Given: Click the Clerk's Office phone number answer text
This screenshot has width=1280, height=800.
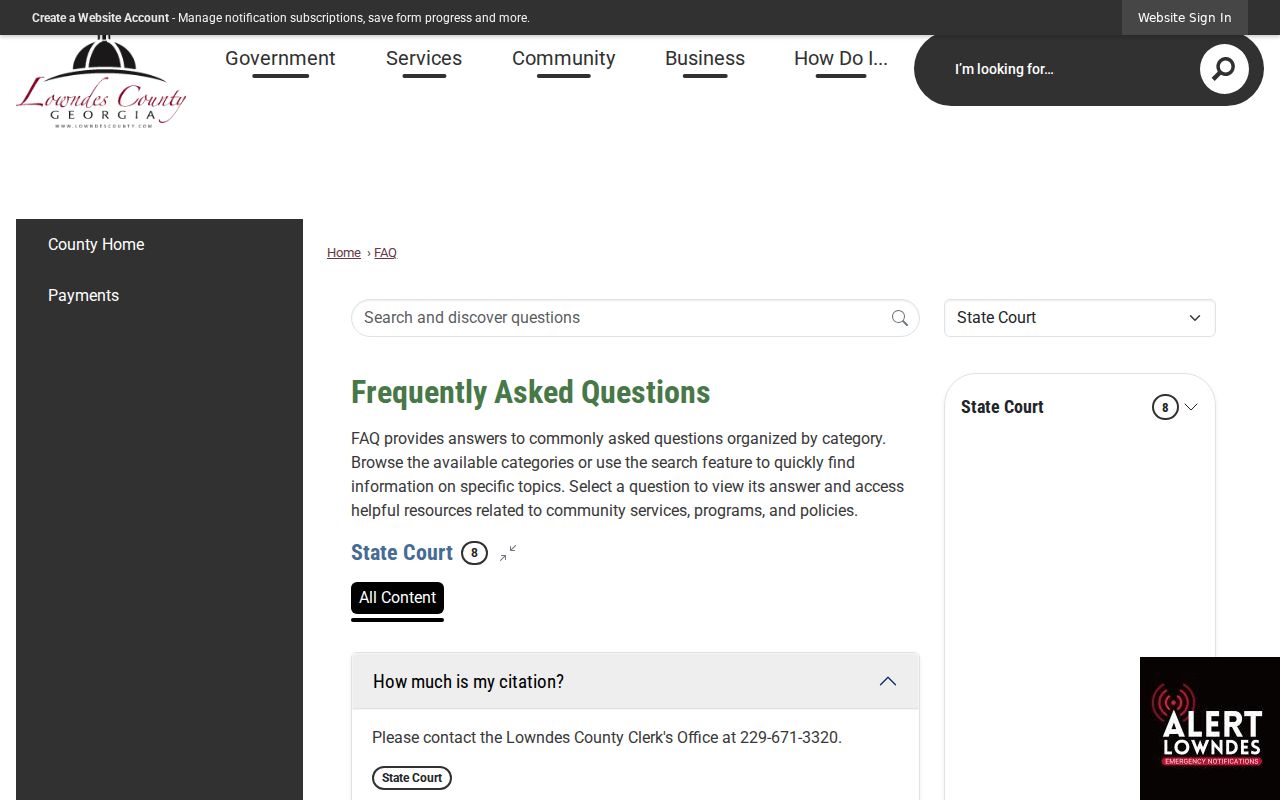Looking at the screenshot, I should 607,738.
